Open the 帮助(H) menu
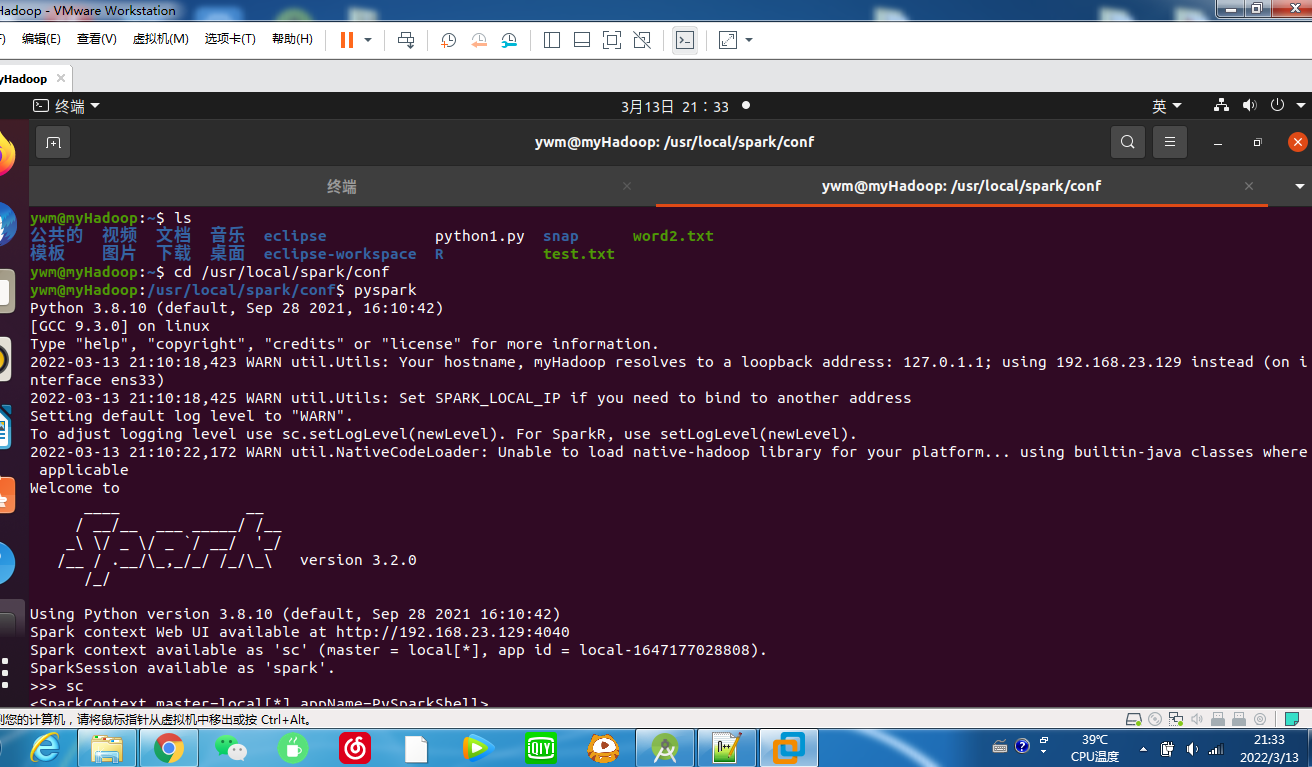 pos(292,39)
